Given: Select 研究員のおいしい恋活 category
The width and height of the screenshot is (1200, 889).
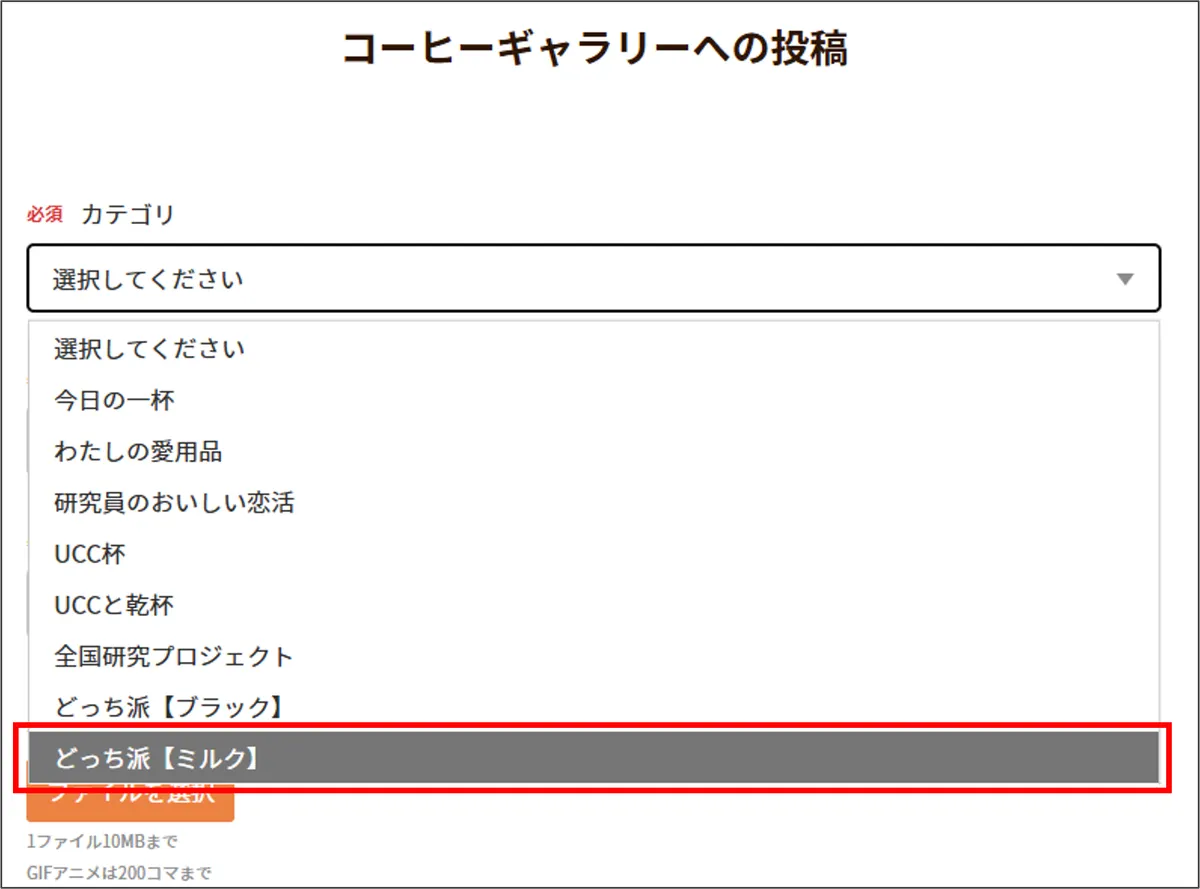Looking at the screenshot, I should [174, 503].
